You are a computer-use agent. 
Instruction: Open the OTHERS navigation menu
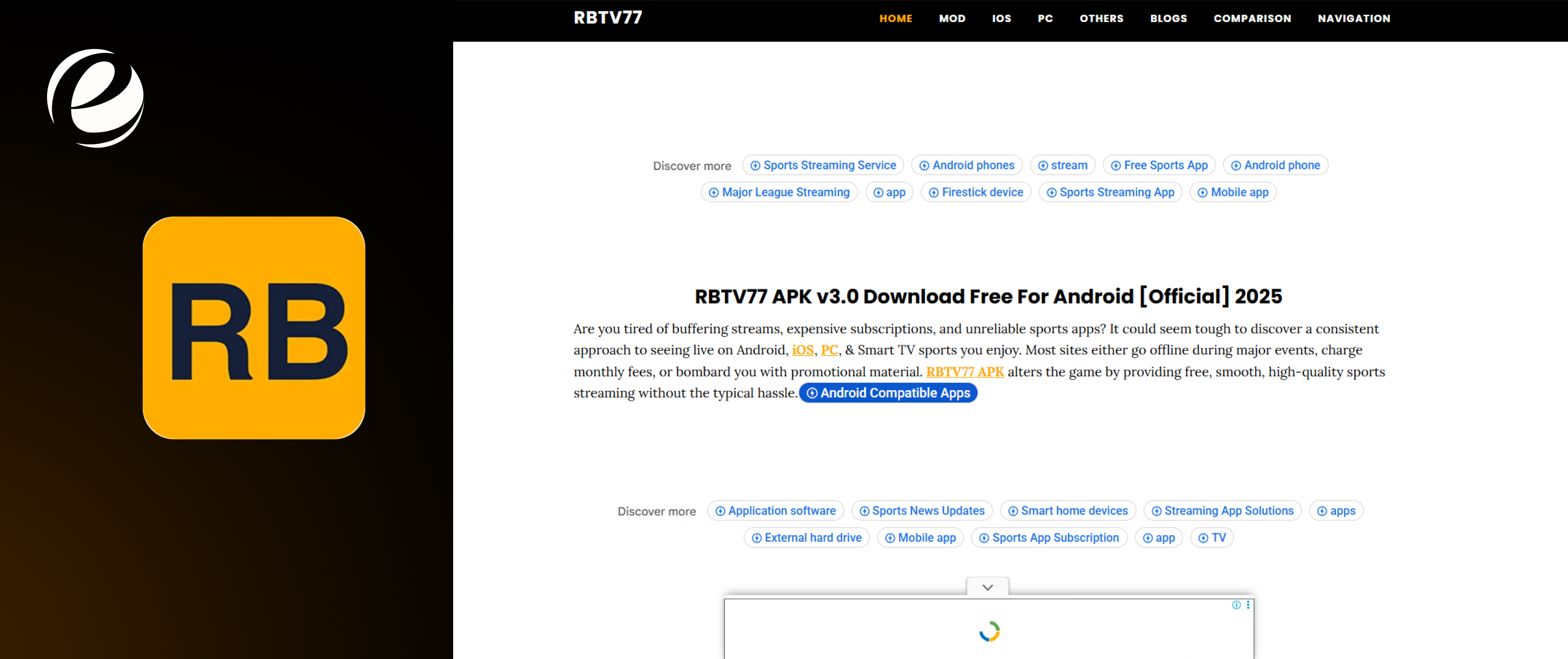(x=1101, y=18)
